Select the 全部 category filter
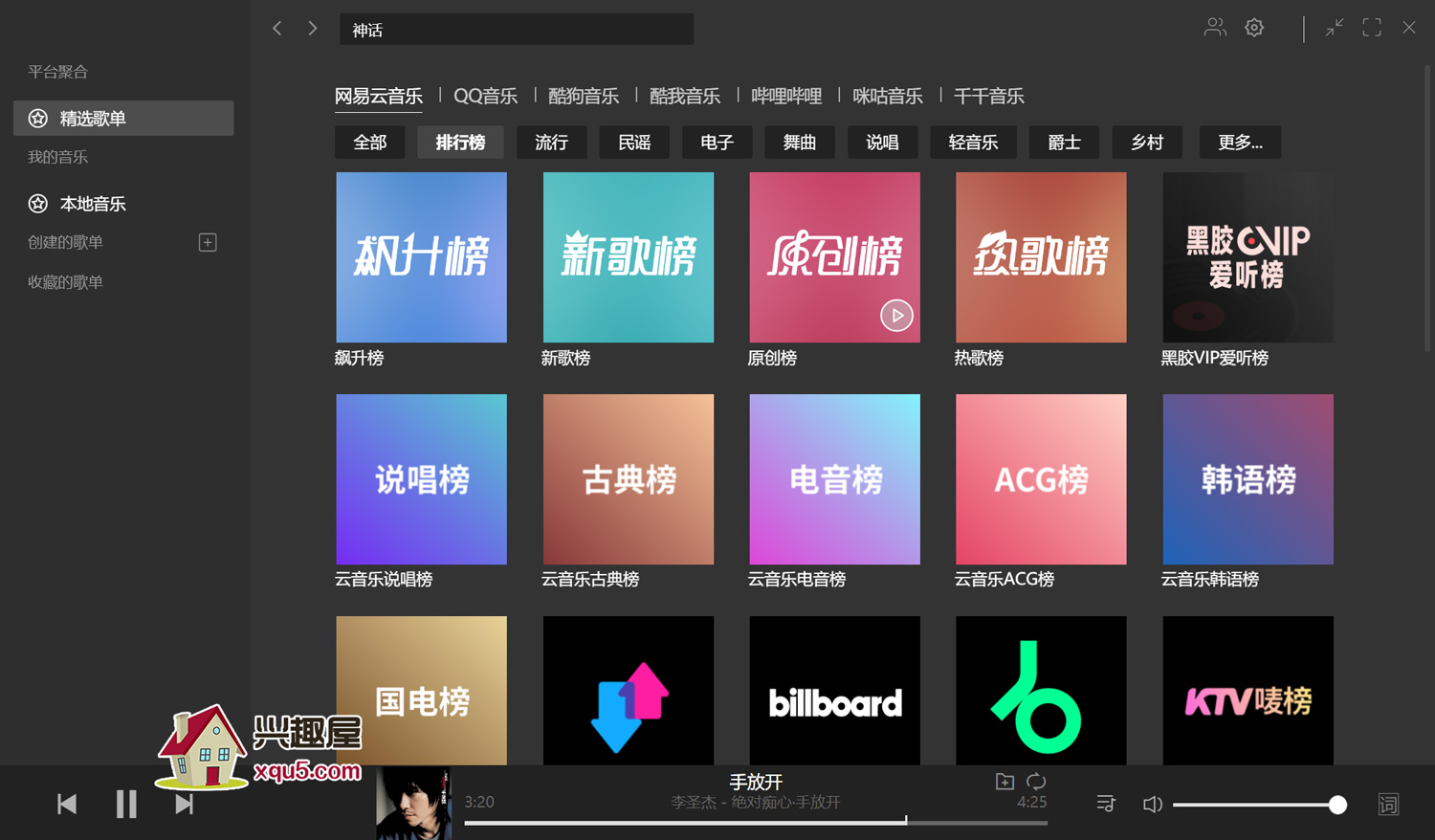 (x=370, y=143)
